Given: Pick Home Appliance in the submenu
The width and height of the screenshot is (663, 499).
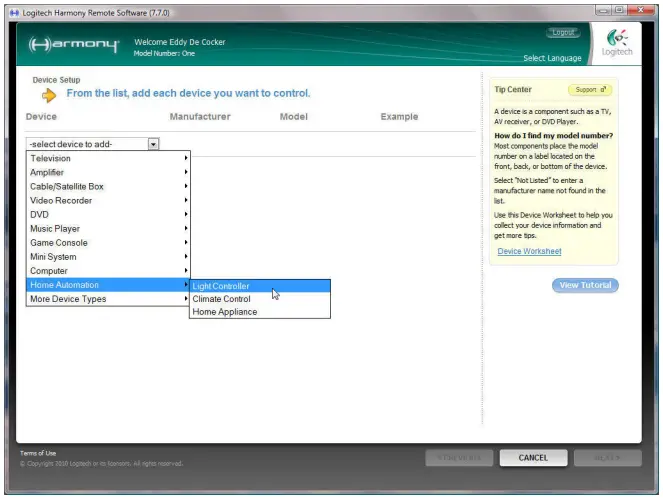Looking at the screenshot, I should [260, 312].
